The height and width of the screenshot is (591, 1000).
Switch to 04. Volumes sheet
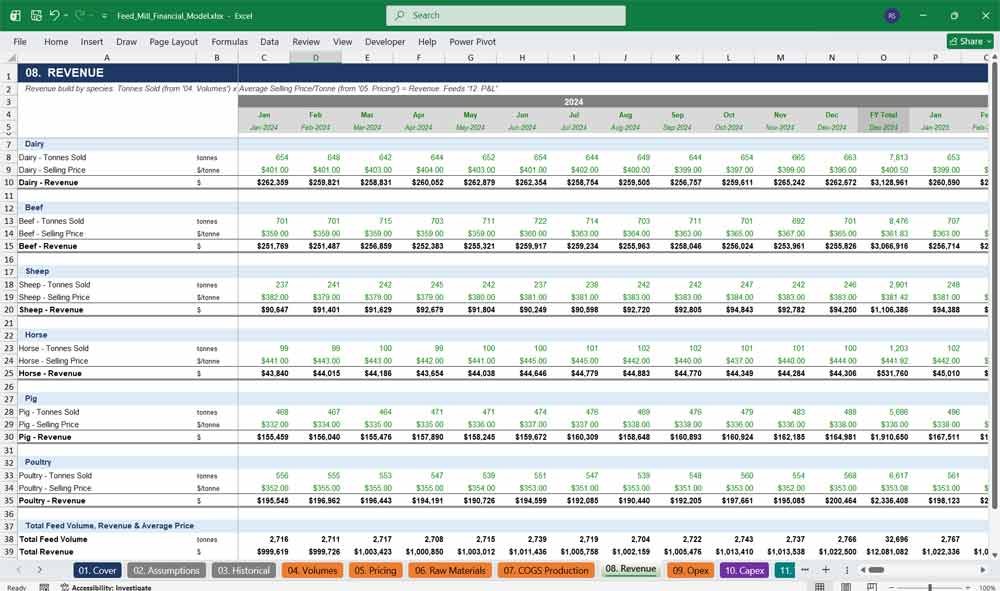pyautogui.click(x=312, y=571)
